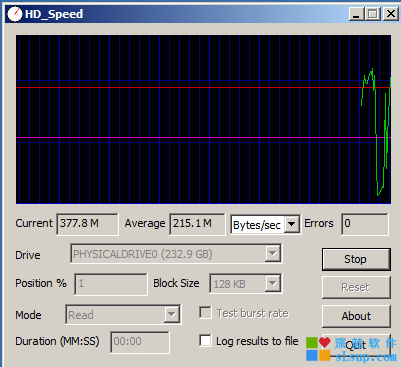Click the Average label text
The height and width of the screenshot is (367, 401).
point(145,223)
